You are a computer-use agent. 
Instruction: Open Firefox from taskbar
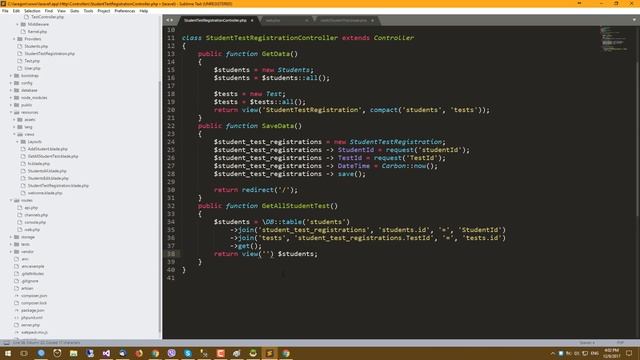coord(139,353)
